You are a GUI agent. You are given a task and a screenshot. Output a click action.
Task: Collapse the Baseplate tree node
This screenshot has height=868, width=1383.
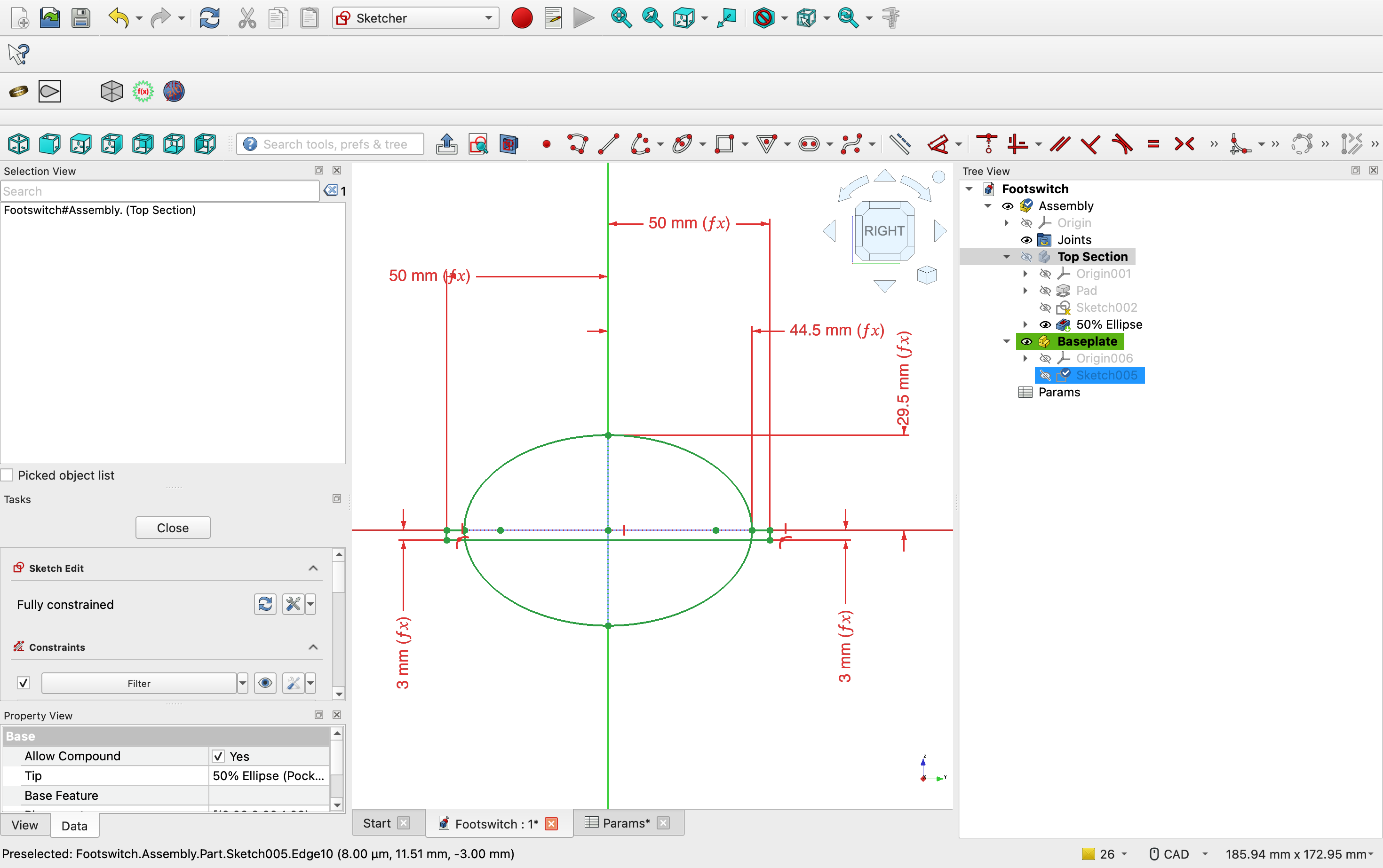[1007, 341]
